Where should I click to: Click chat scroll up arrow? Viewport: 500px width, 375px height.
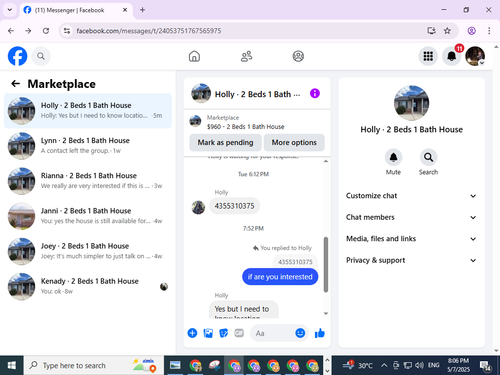point(326,161)
